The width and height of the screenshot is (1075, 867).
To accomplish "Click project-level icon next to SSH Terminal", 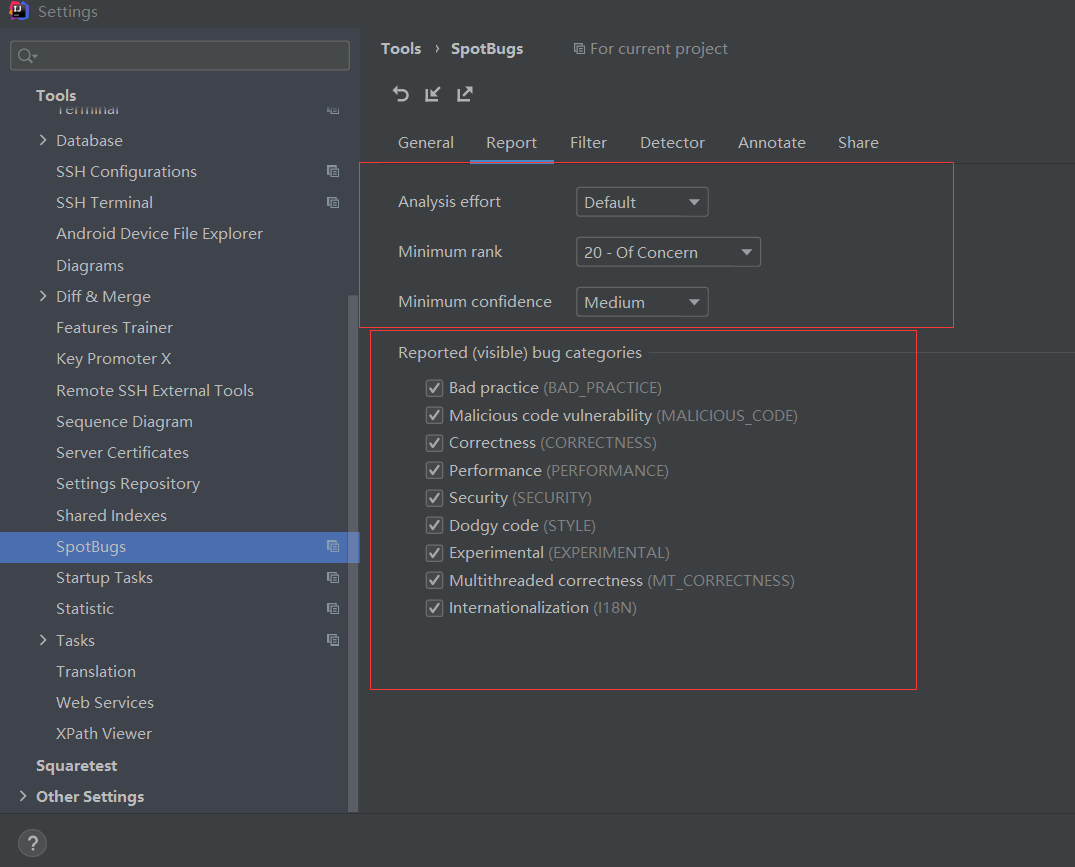I will point(333,202).
